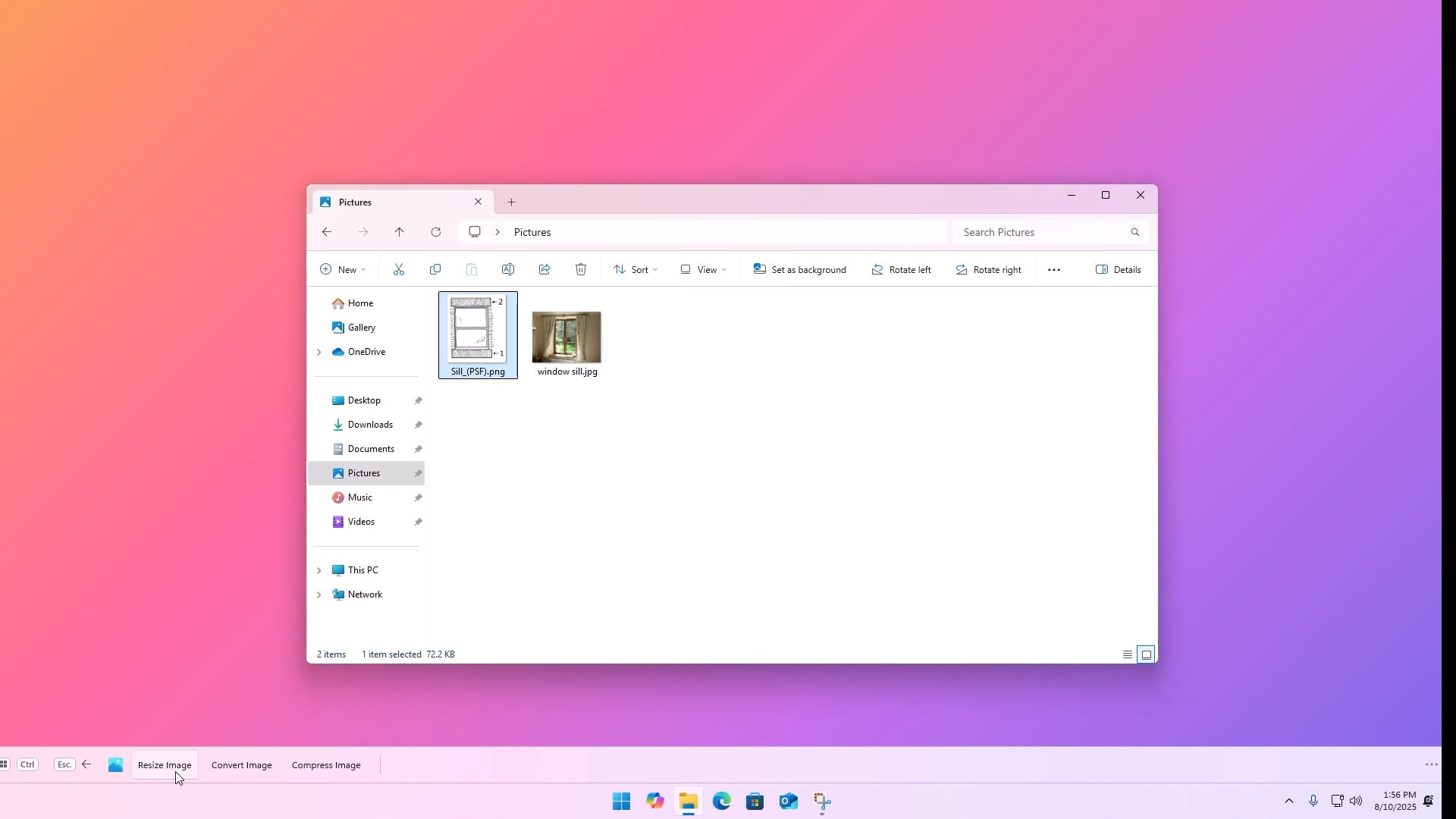The image size is (1456, 819).
Task: Open the Sort dropdown menu
Action: pyautogui.click(x=635, y=269)
